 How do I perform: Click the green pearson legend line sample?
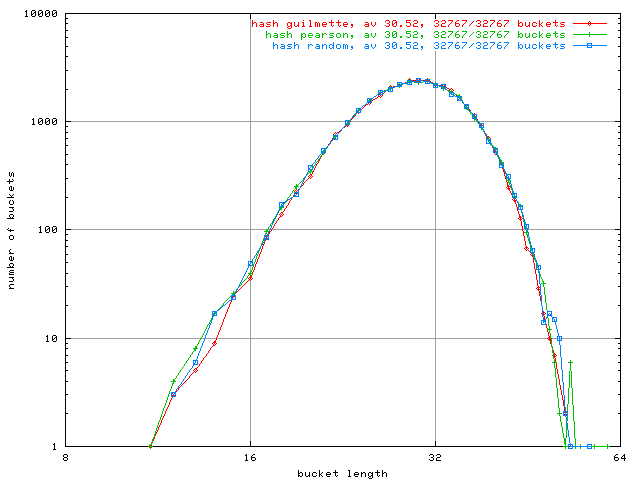point(590,34)
